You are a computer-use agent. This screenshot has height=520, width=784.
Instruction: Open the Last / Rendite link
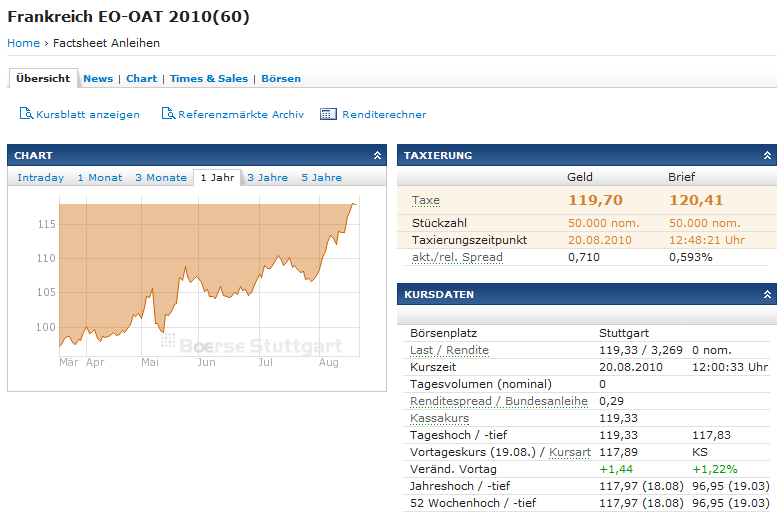tap(449, 350)
